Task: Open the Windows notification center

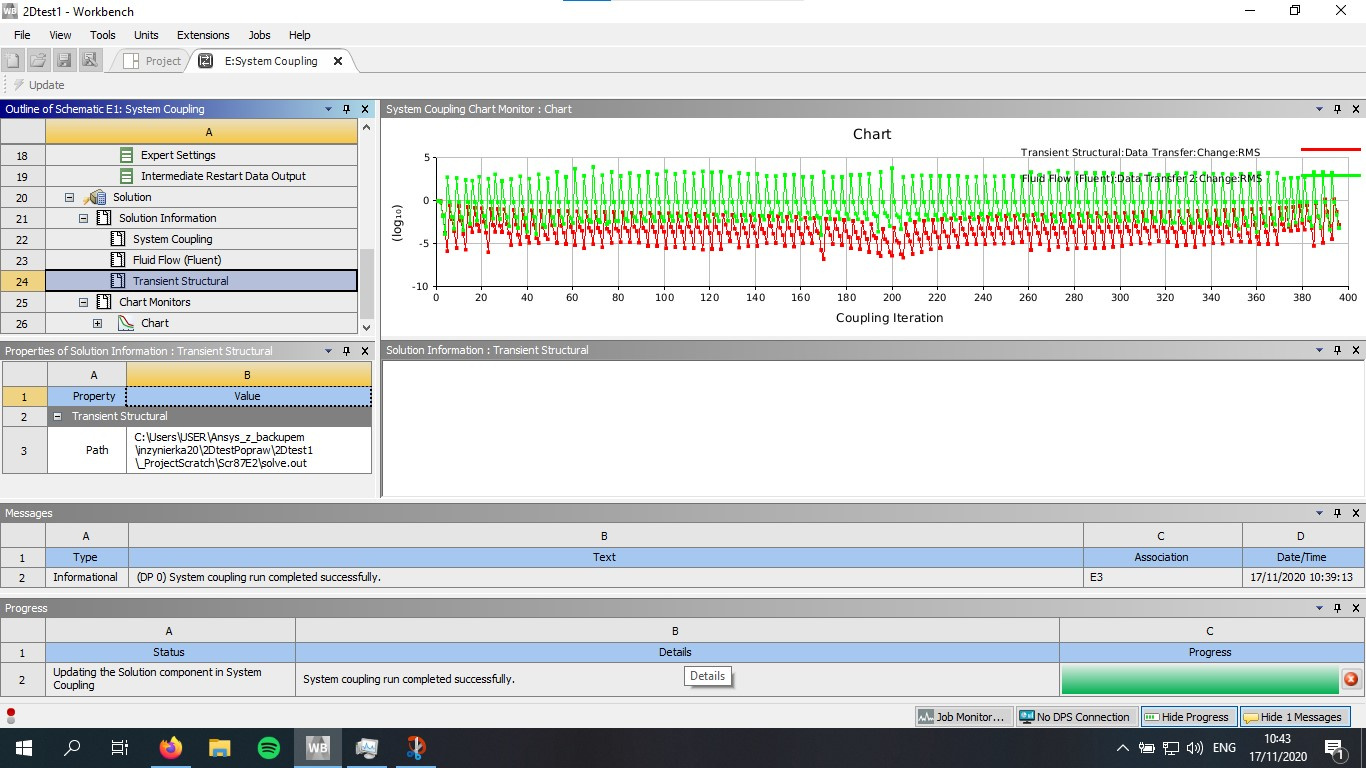Action: click(1334, 748)
